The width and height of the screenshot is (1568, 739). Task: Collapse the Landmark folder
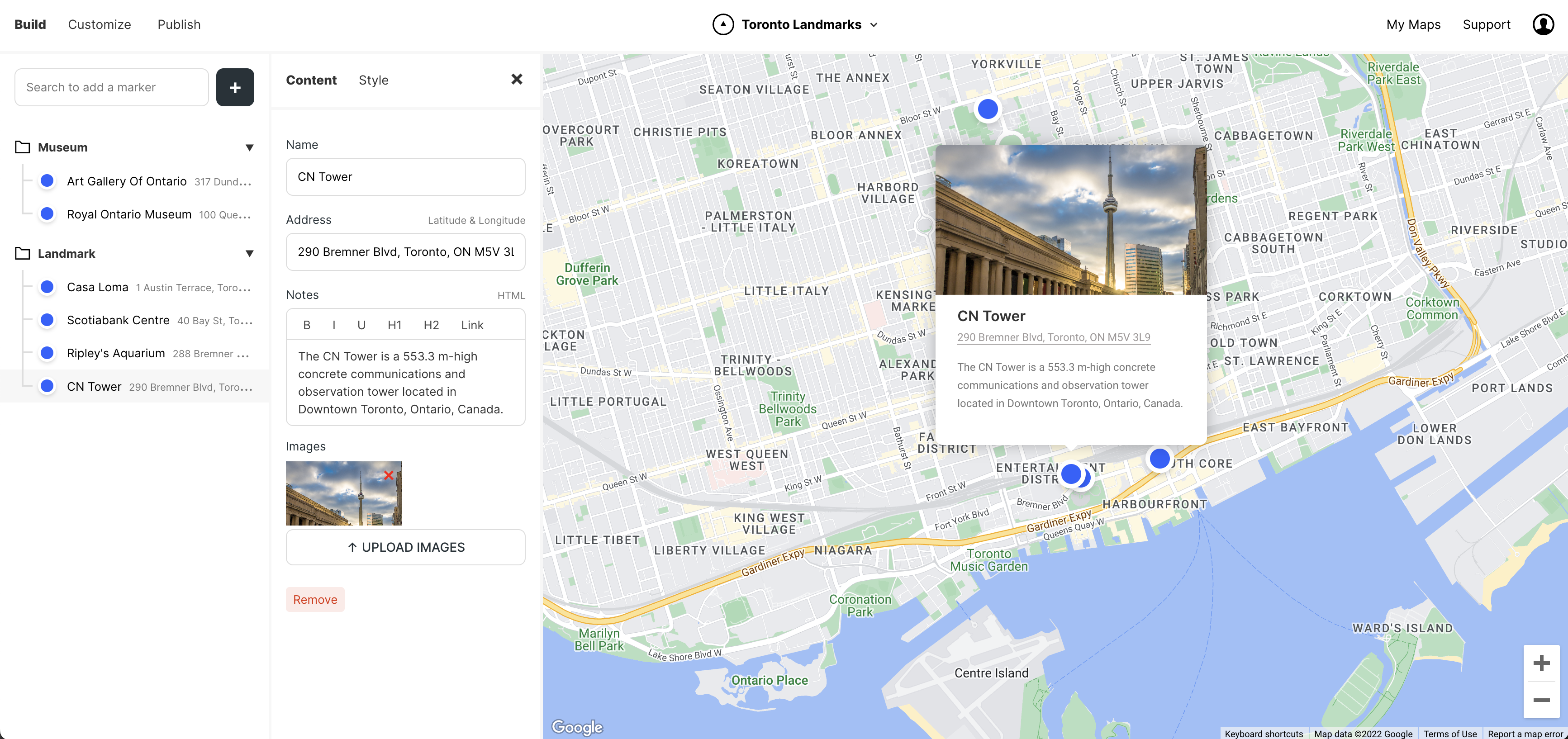point(249,253)
